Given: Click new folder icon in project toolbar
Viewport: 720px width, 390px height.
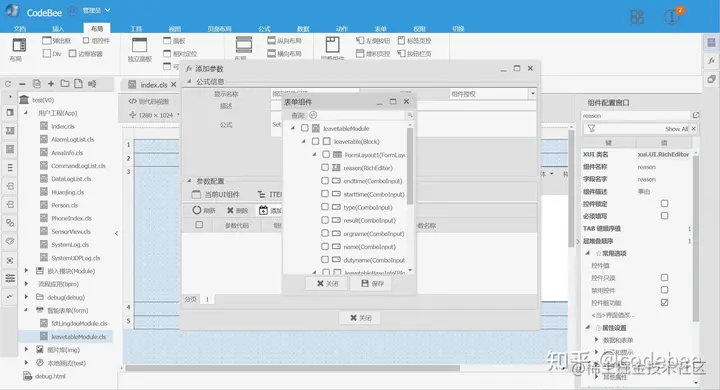Looking at the screenshot, I should tap(65, 84).
